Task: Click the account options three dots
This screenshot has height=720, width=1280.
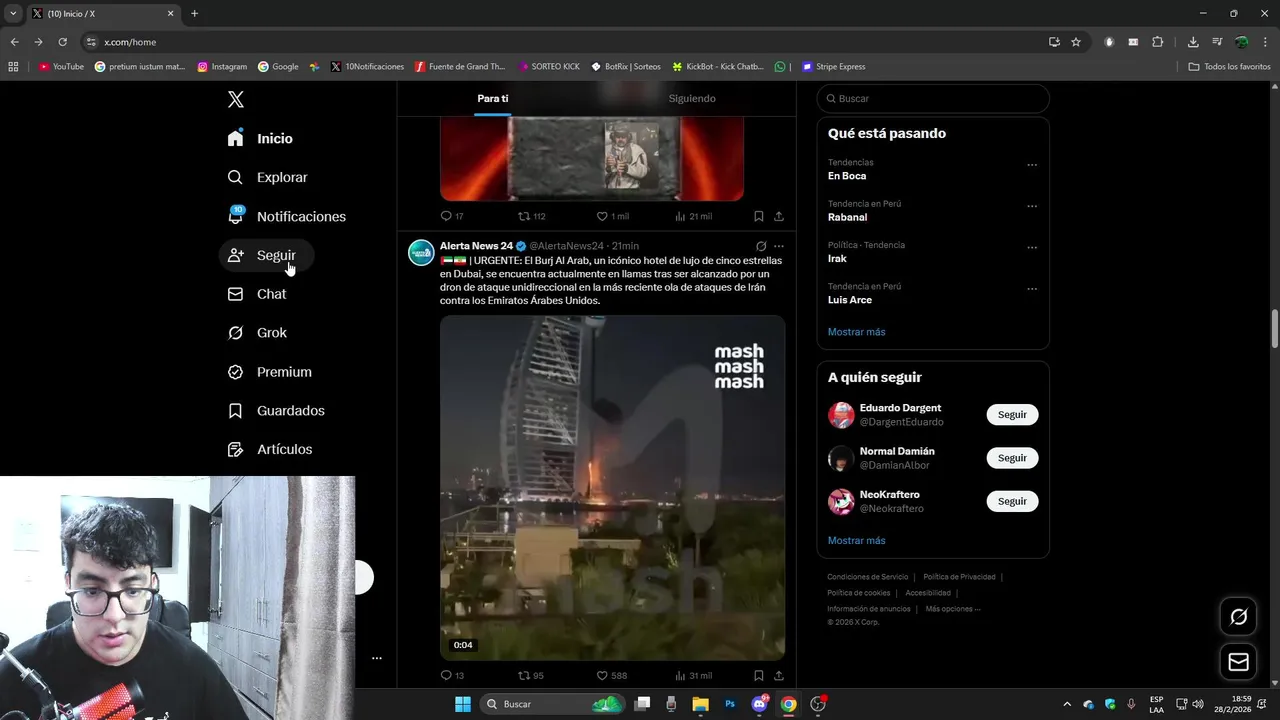Action: pos(377,658)
